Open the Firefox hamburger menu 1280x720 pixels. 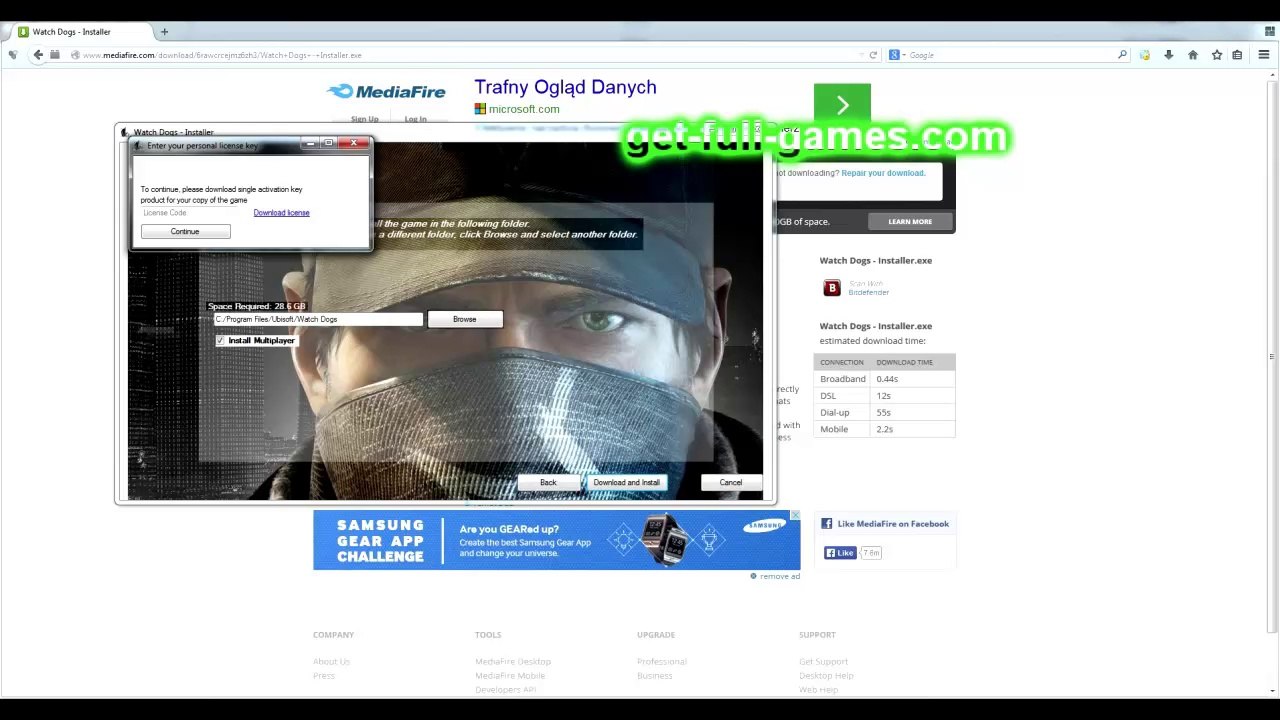[x=1263, y=55]
